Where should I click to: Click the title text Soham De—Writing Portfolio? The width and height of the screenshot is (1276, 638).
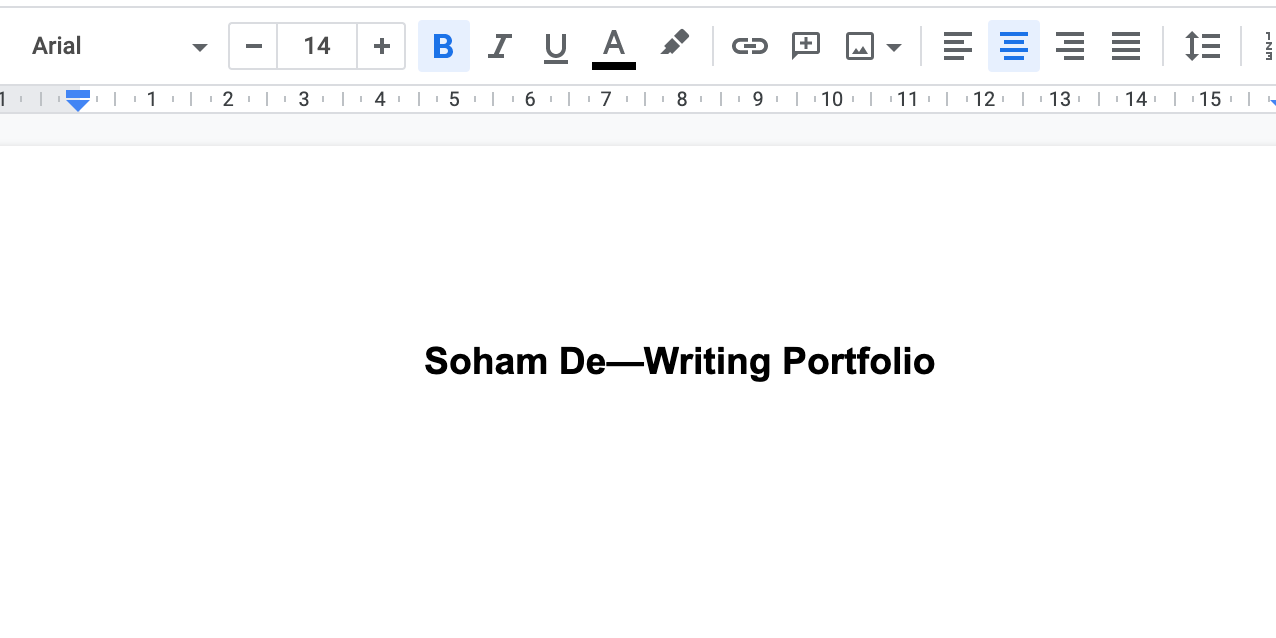(679, 361)
